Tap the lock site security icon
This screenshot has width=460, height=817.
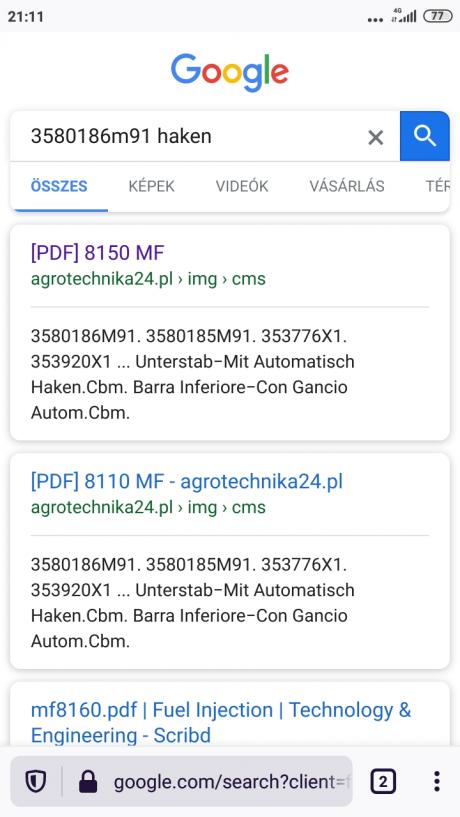click(x=88, y=782)
